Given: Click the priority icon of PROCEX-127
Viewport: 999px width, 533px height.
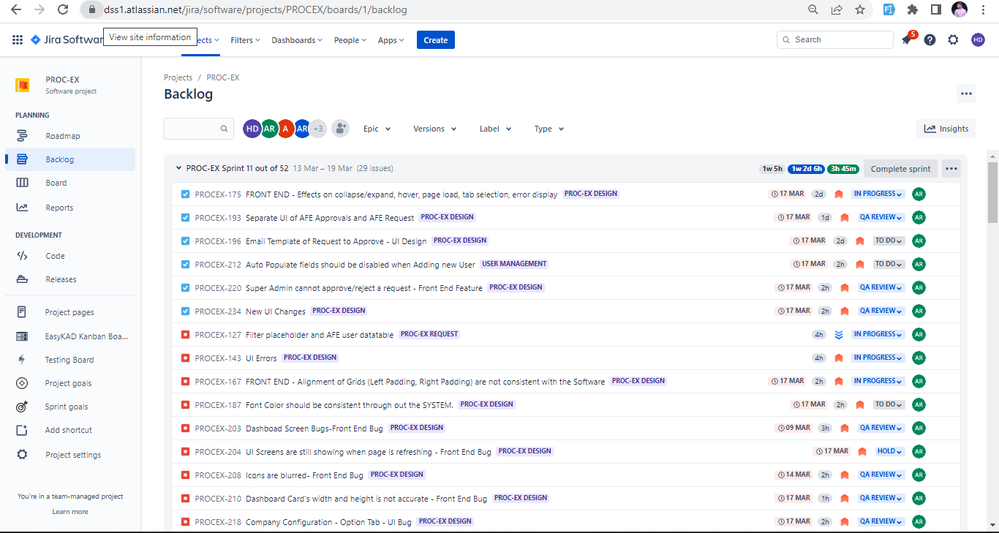Looking at the screenshot, I should (838, 334).
